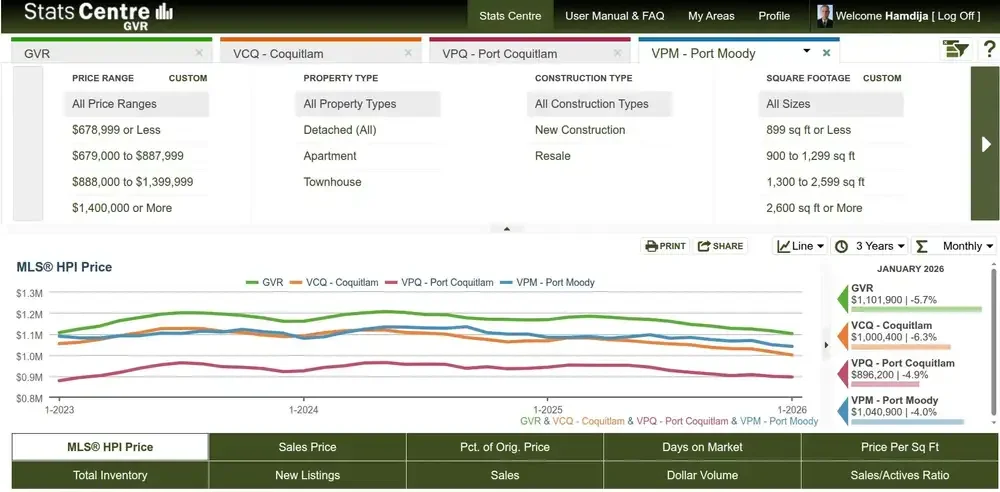Open the Line chart type dropdown
This screenshot has width=1000, height=492.
point(800,246)
